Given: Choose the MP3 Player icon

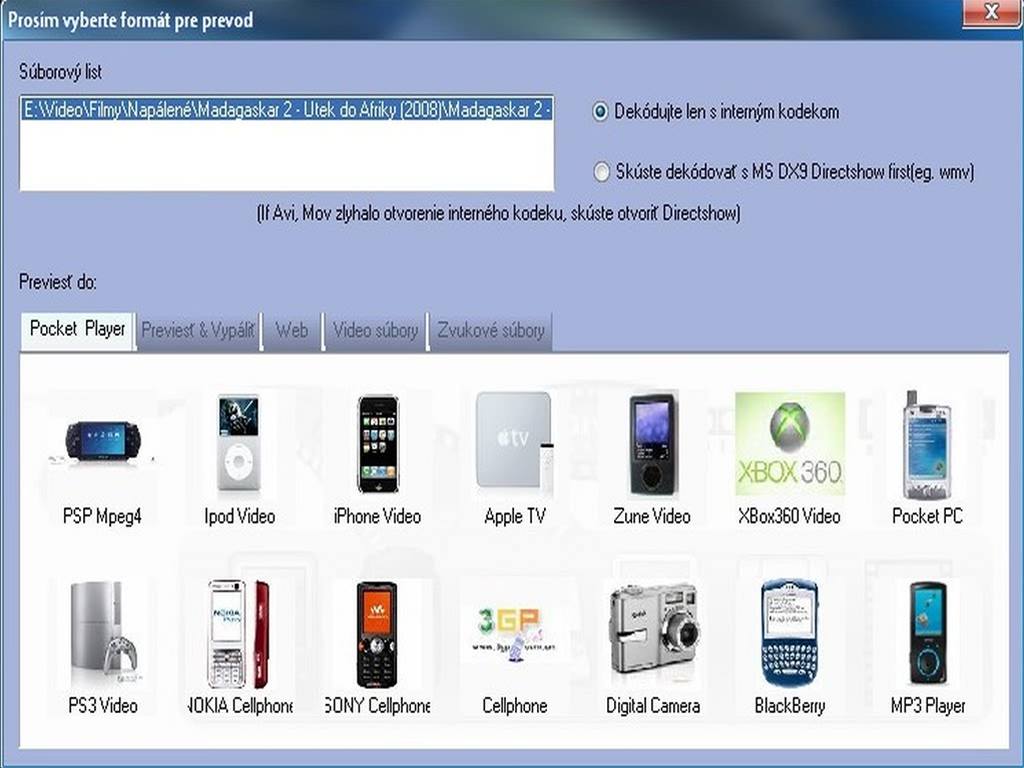Looking at the screenshot, I should [927, 632].
